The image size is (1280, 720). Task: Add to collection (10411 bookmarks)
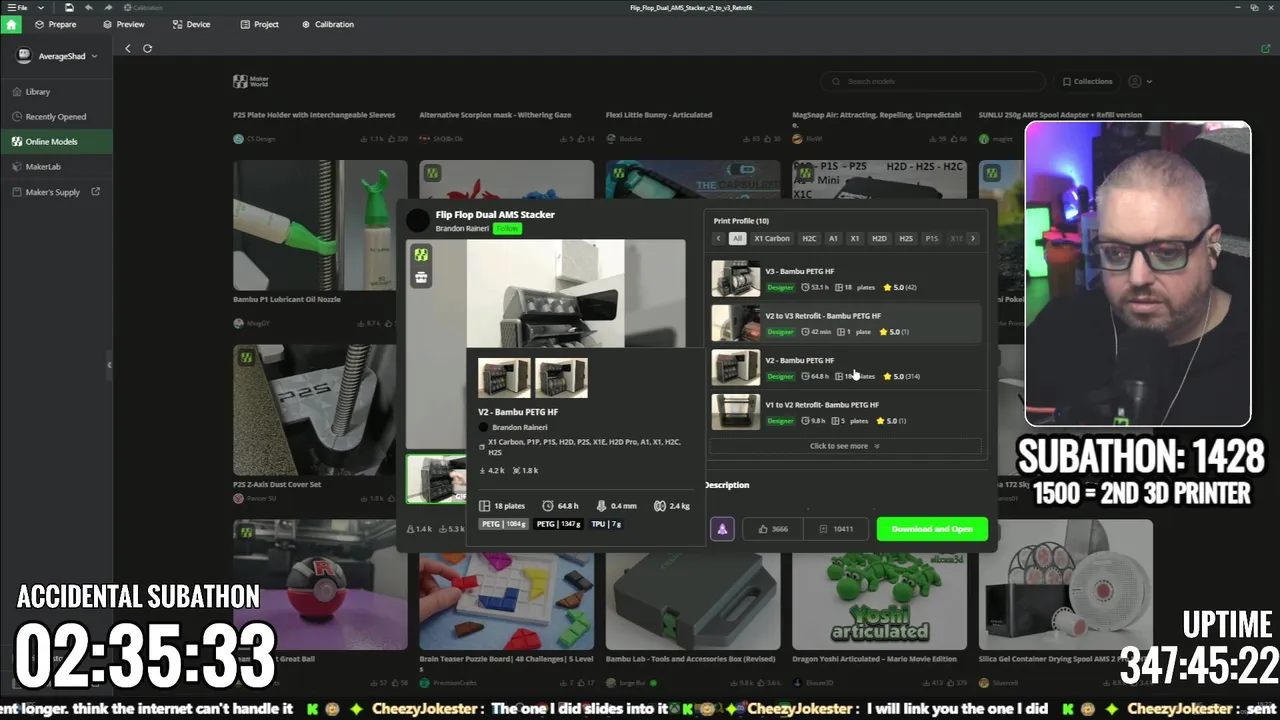tap(837, 529)
